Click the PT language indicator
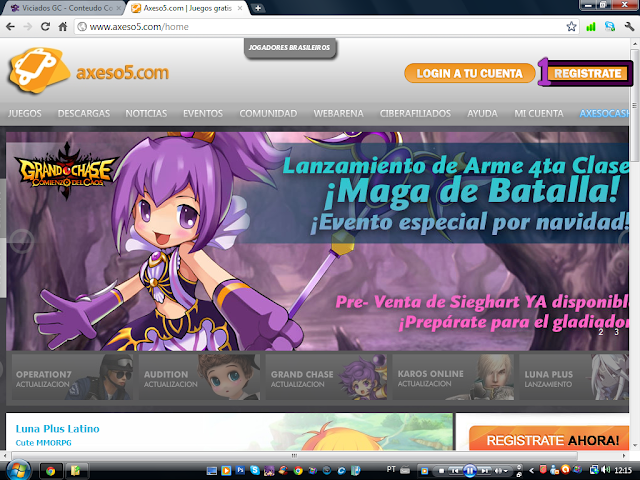This screenshot has width=640, height=480. coord(391,469)
